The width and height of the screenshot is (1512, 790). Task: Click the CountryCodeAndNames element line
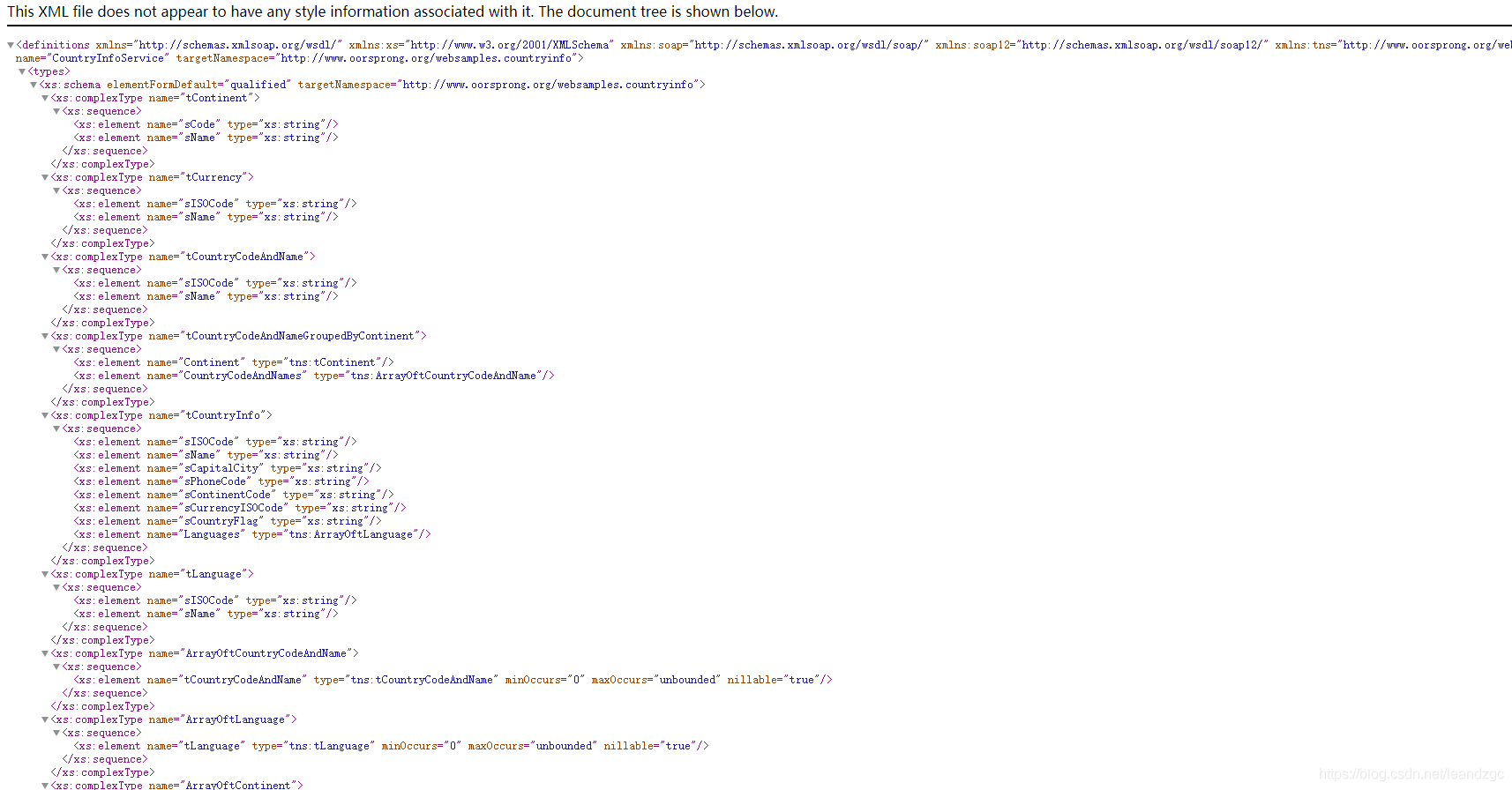(314, 376)
